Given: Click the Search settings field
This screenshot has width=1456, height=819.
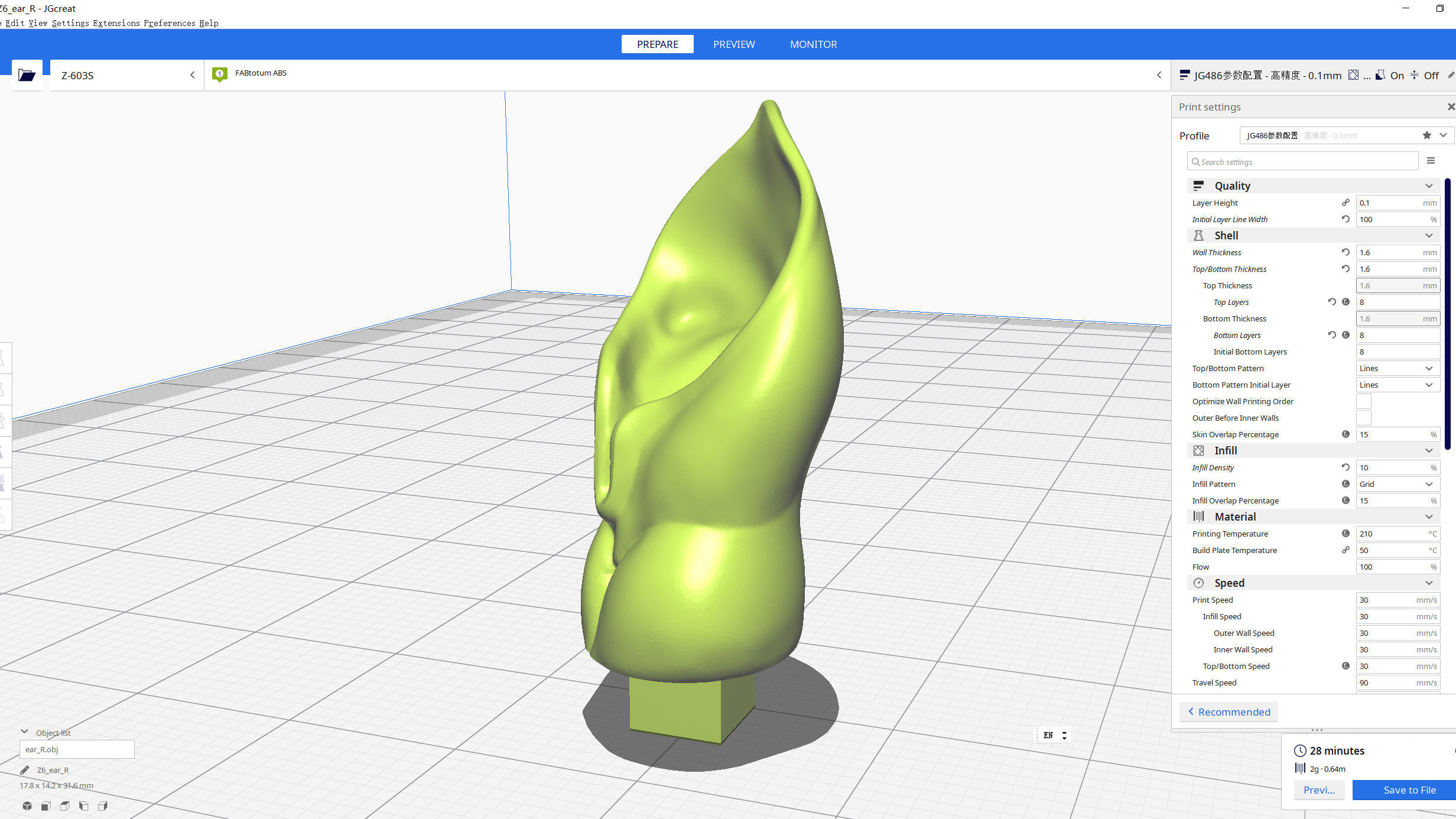Looking at the screenshot, I should [x=1303, y=161].
